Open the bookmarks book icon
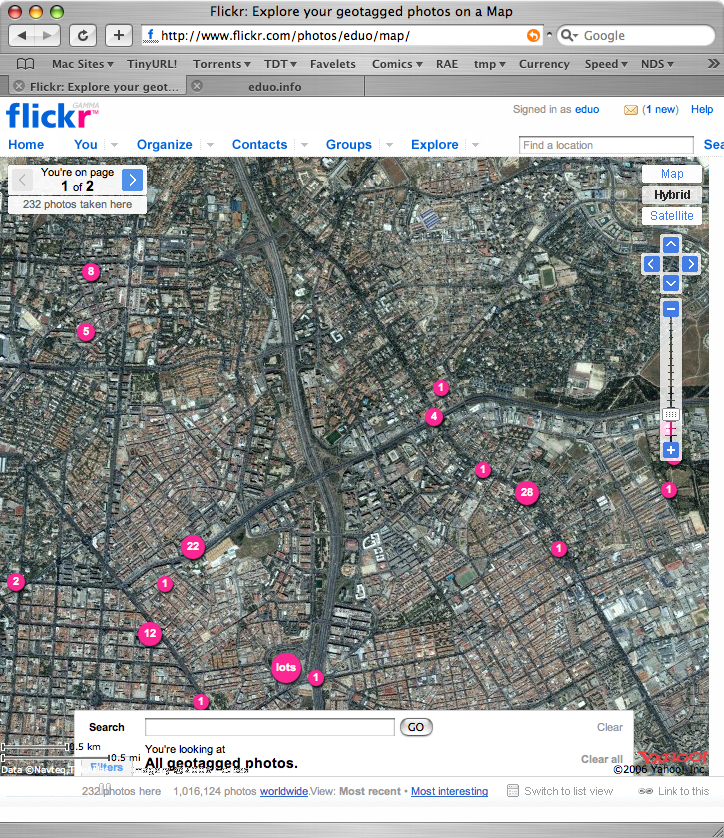This screenshot has width=724, height=838. [25, 64]
